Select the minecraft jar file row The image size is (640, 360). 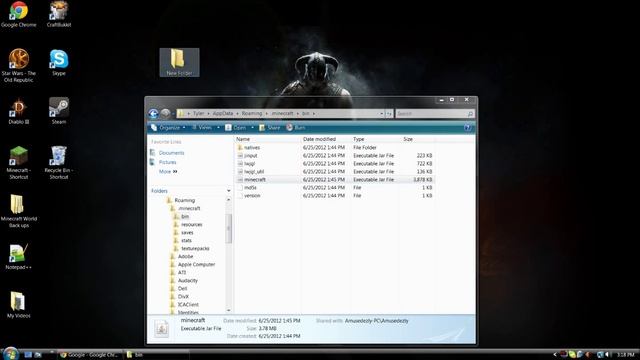(x=335, y=180)
